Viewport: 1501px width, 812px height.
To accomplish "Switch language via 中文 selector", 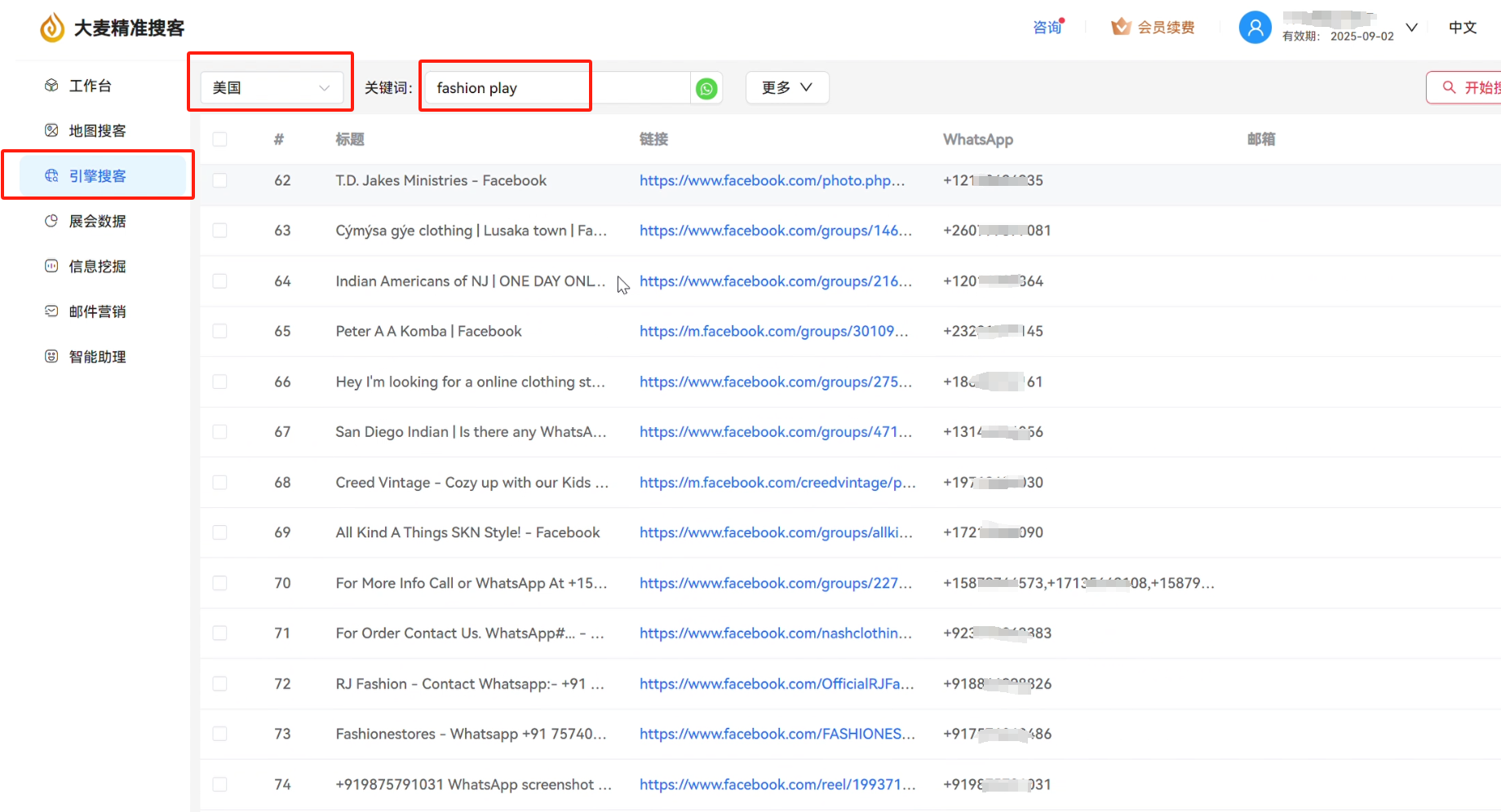I will [x=1463, y=28].
